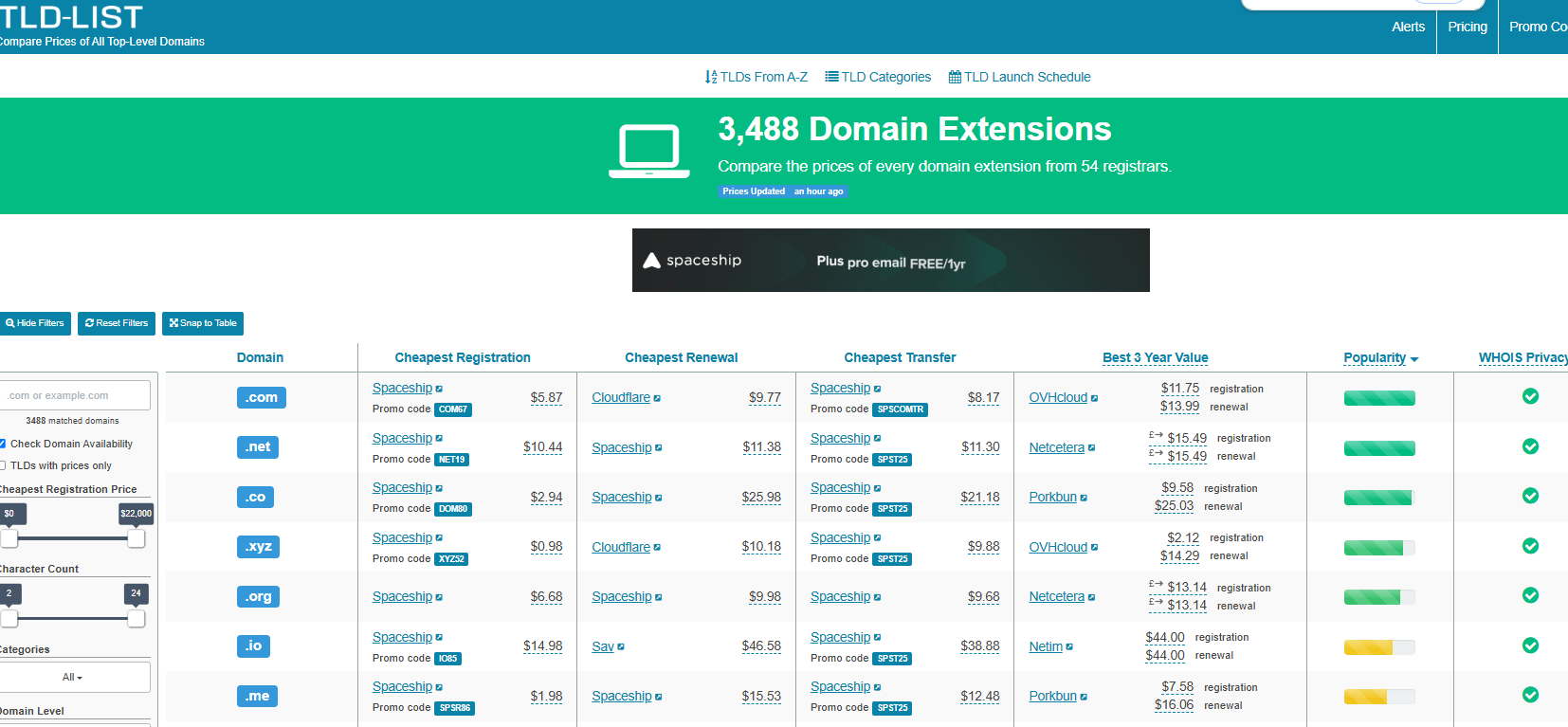Screen dimensions: 1568x727
Task: Click the Spaceship logo in the ad banner
Action: [x=692, y=261]
